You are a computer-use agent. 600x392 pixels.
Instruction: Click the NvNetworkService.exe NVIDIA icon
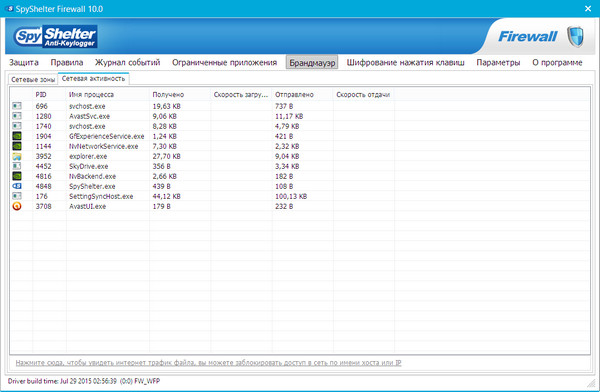(17, 146)
